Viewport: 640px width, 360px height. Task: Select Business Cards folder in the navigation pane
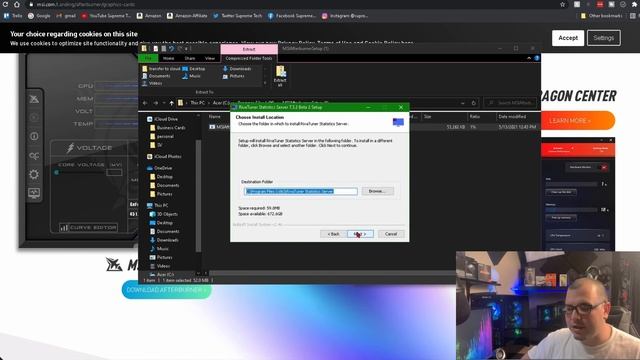tap(167, 127)
